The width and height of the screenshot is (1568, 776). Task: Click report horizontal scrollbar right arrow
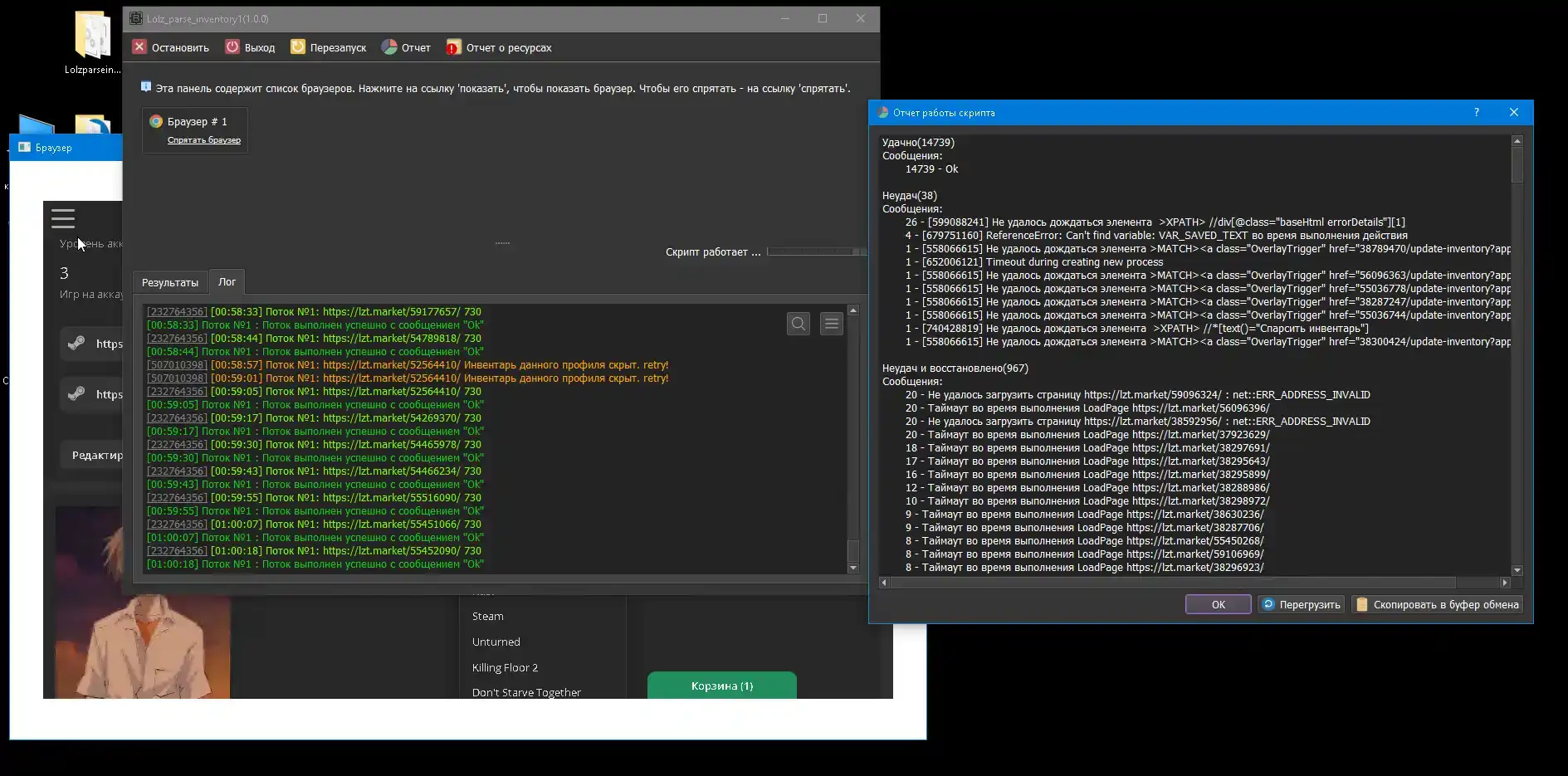1505,583
